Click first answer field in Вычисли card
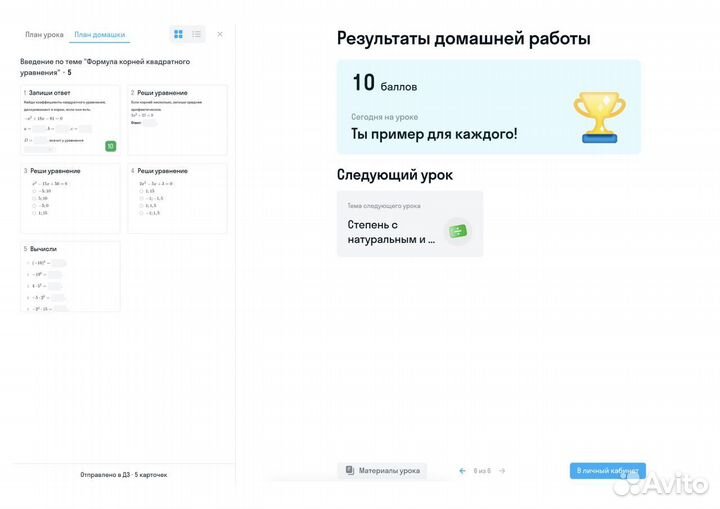 [59, 263]
